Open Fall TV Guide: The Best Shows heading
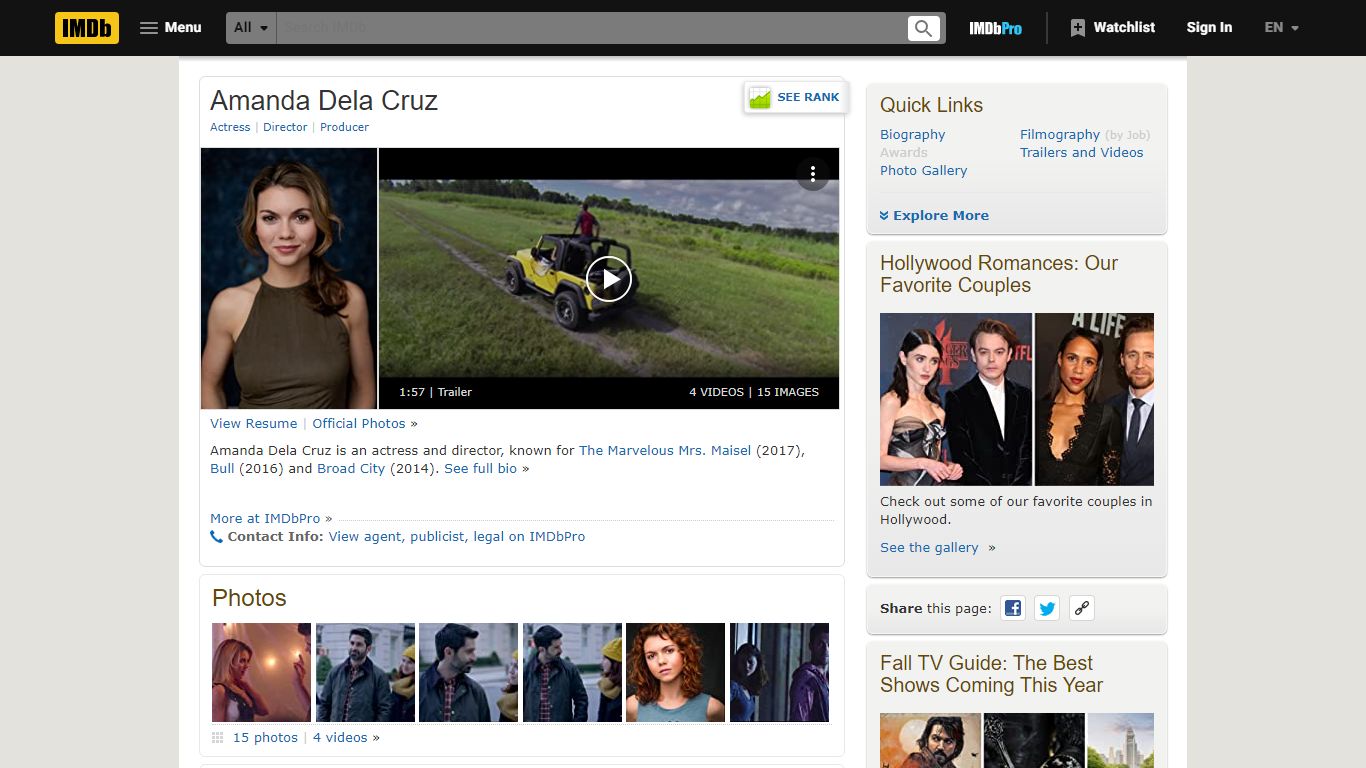Viewport: 1366px width, 768px height. pos(991,674)
